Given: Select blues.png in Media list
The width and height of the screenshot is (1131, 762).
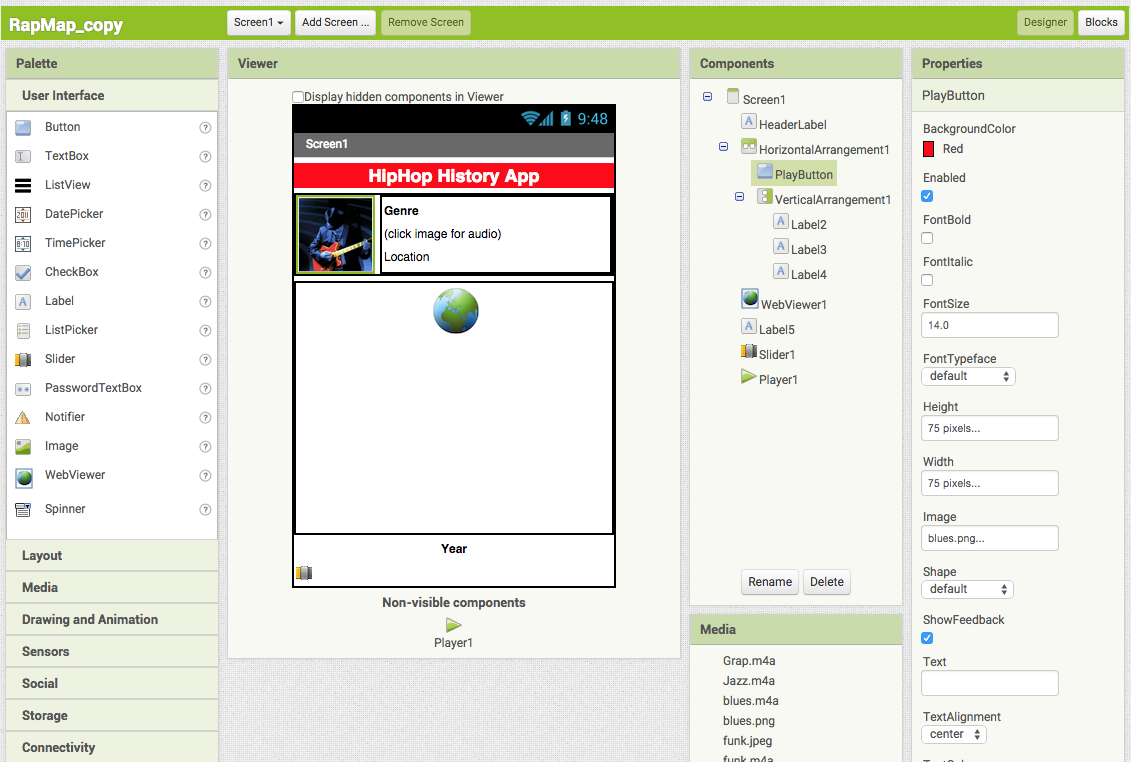Looking at the screenshot, I should [749, 721].
